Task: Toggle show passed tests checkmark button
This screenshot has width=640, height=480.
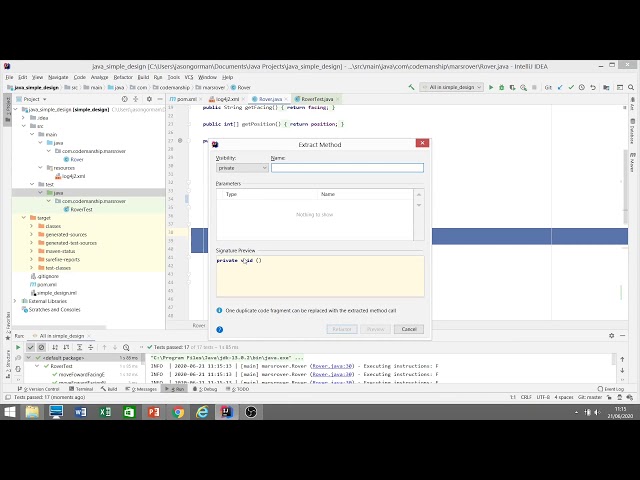Action: pos(30,347)
